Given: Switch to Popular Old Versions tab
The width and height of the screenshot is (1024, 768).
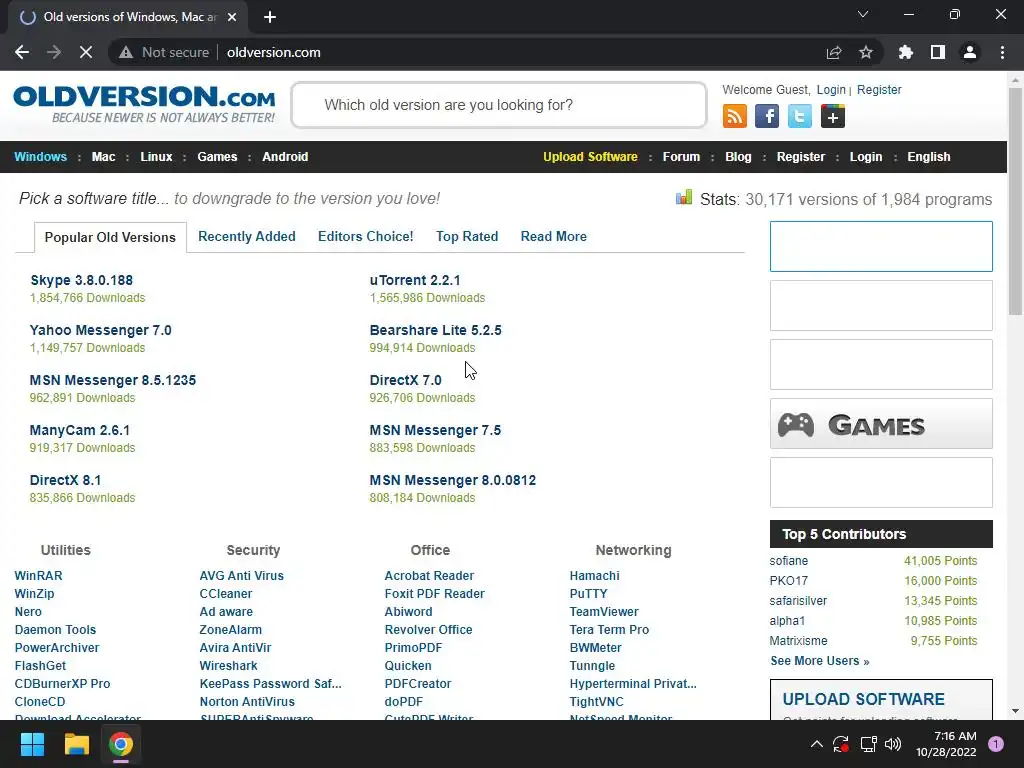Looking at the screenshot, I should 110,237.
